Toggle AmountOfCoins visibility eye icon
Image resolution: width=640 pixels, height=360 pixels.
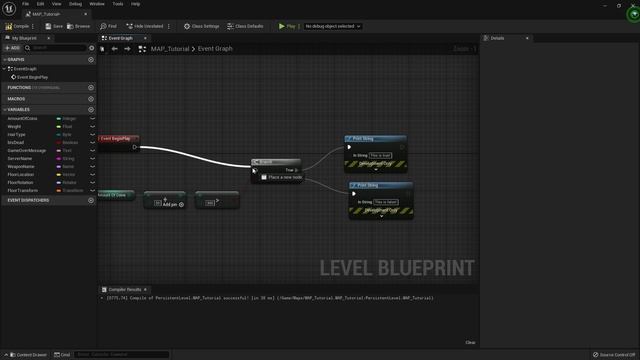(92, 118)
